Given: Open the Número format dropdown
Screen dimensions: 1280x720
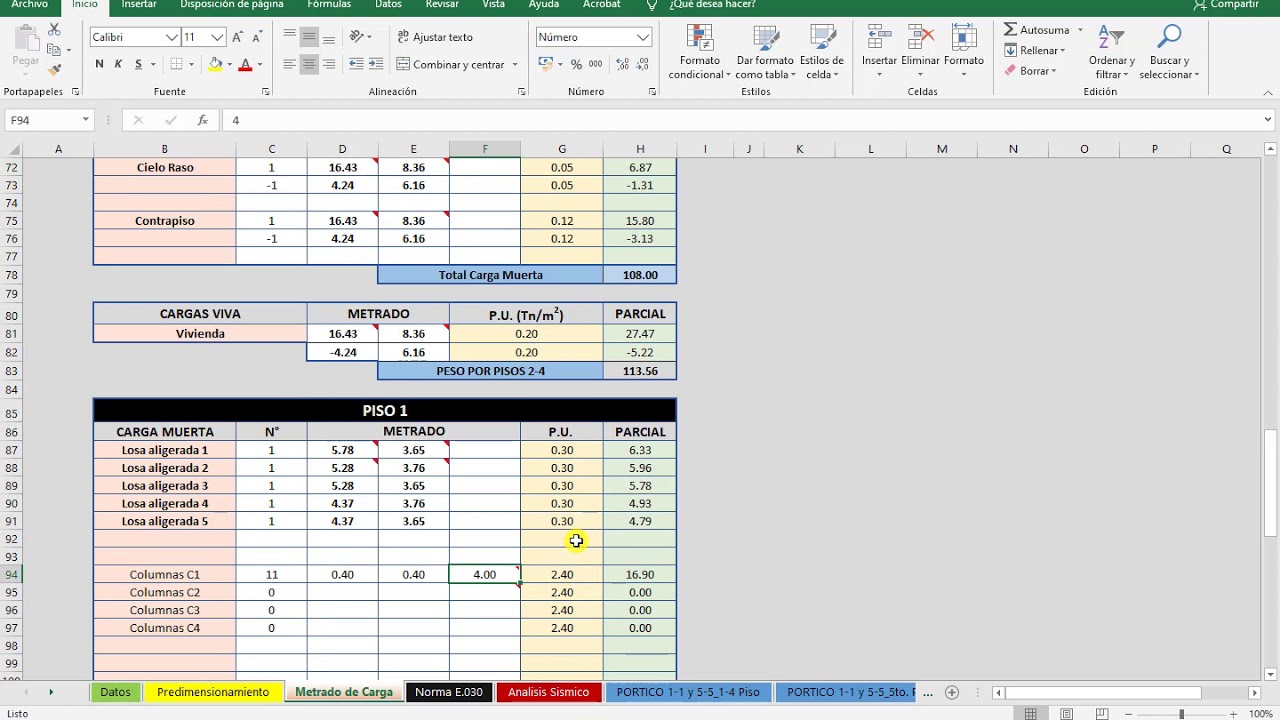Looking at the screenshot, I should coord(643,37).
